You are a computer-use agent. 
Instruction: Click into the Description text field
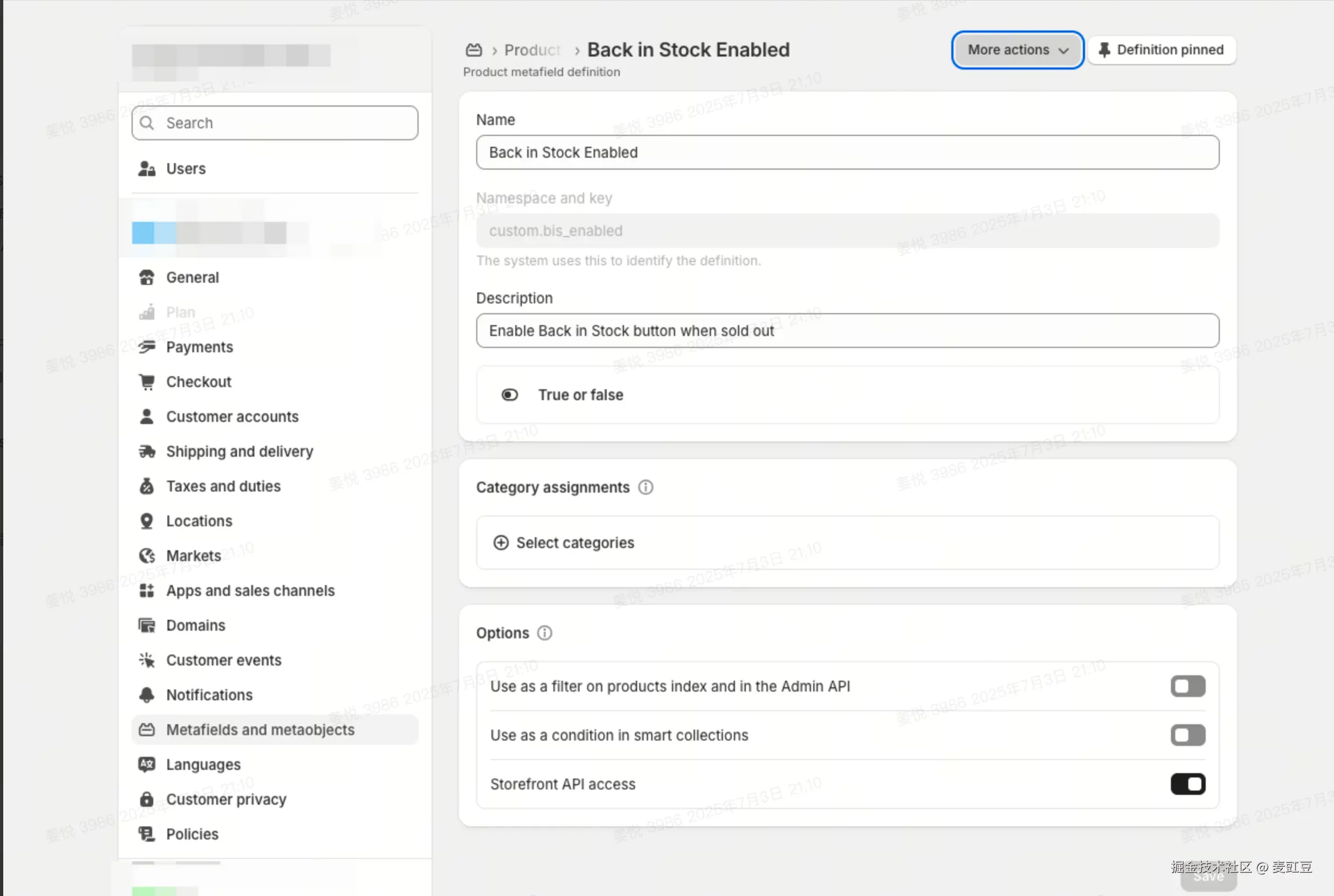(847, 331)
